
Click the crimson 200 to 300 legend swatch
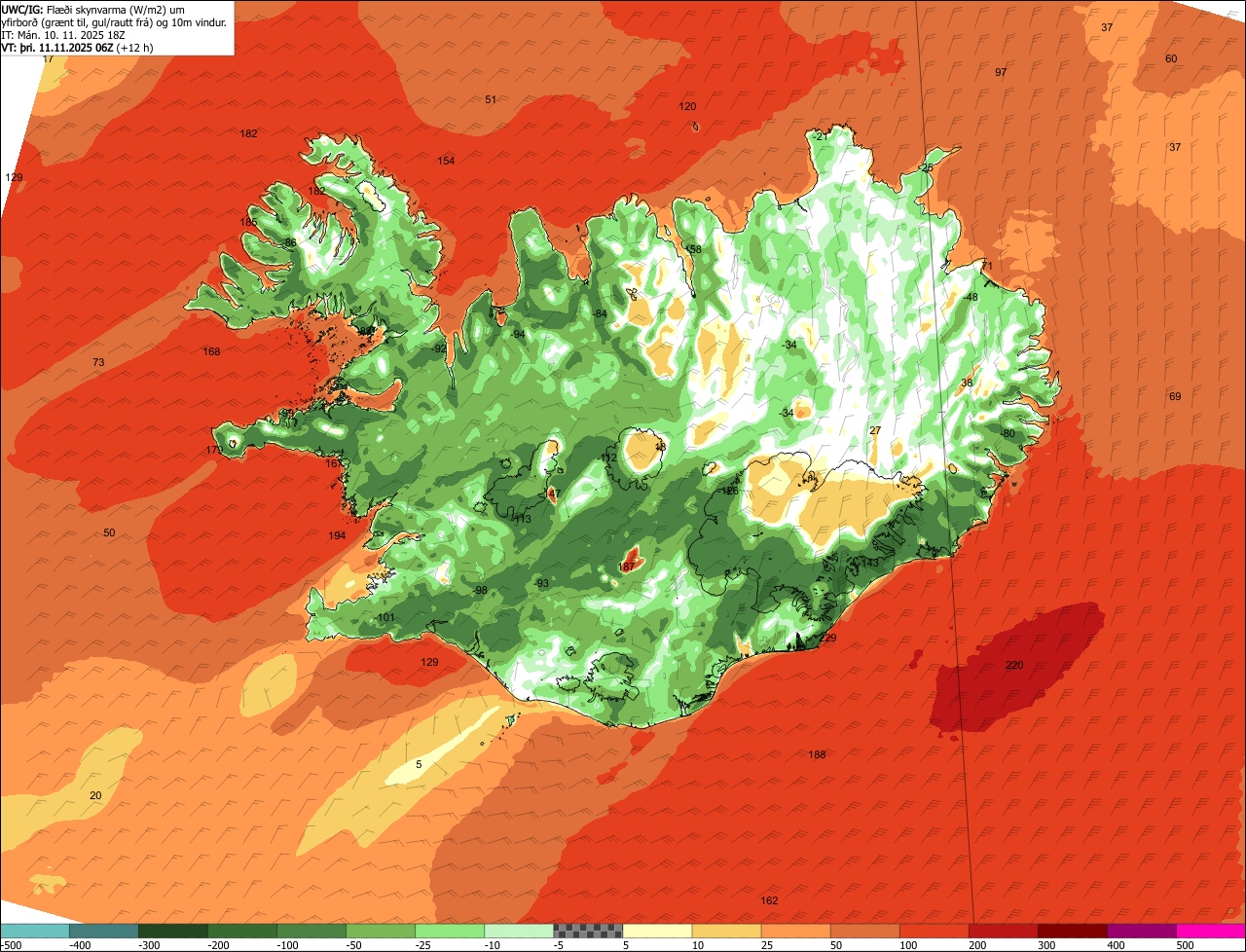1003,931
